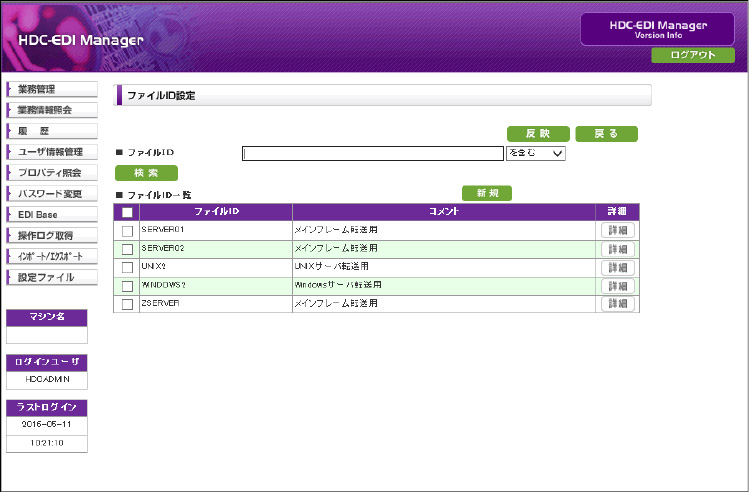This screenshot has width=749, height=492.
Task: Select 履歴 in the sidebar
Action: tap(52, 131)
